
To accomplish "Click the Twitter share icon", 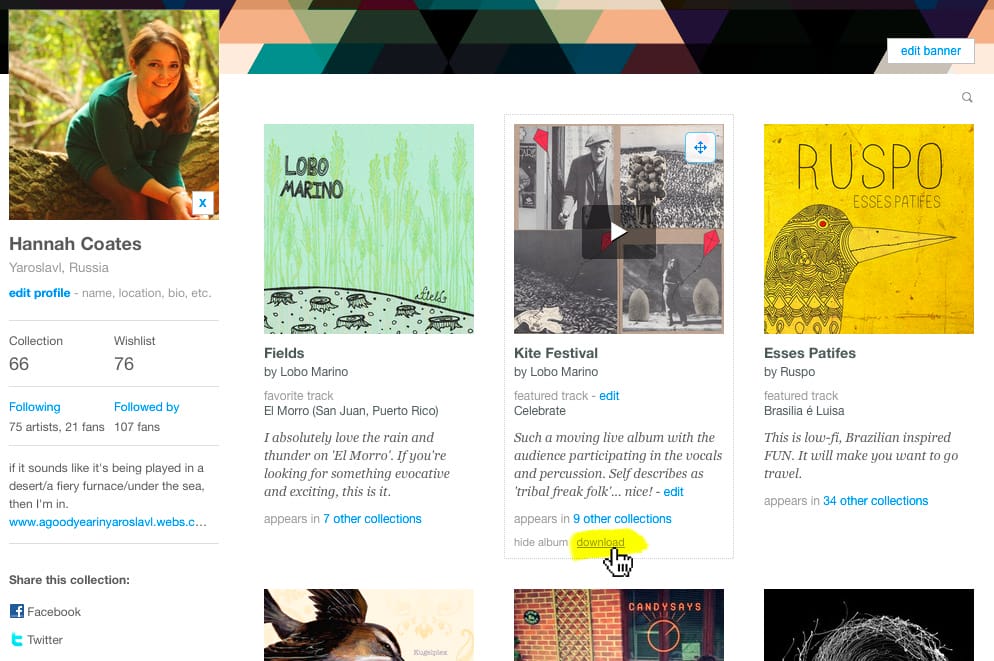I will 16,639.
